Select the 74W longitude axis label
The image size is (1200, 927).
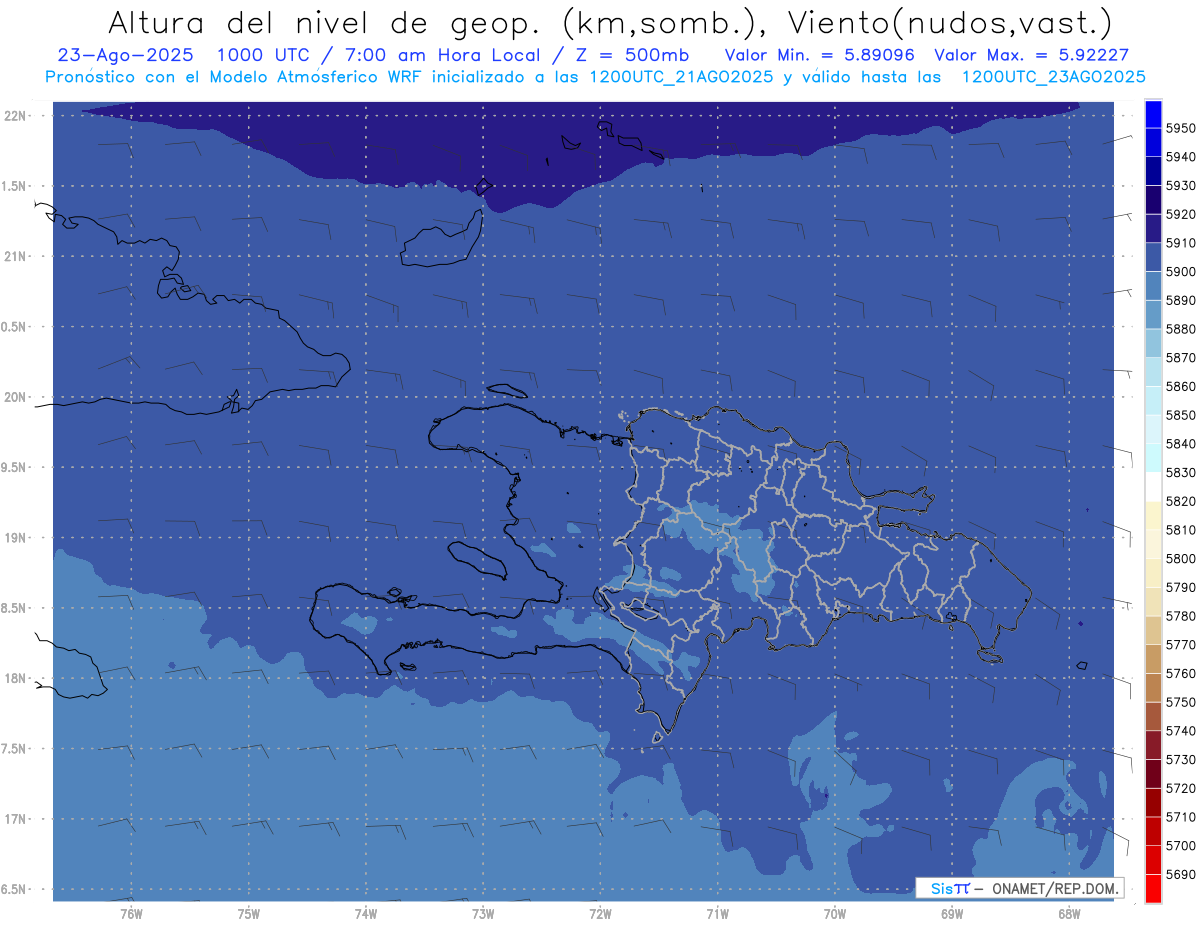point(366,913)
